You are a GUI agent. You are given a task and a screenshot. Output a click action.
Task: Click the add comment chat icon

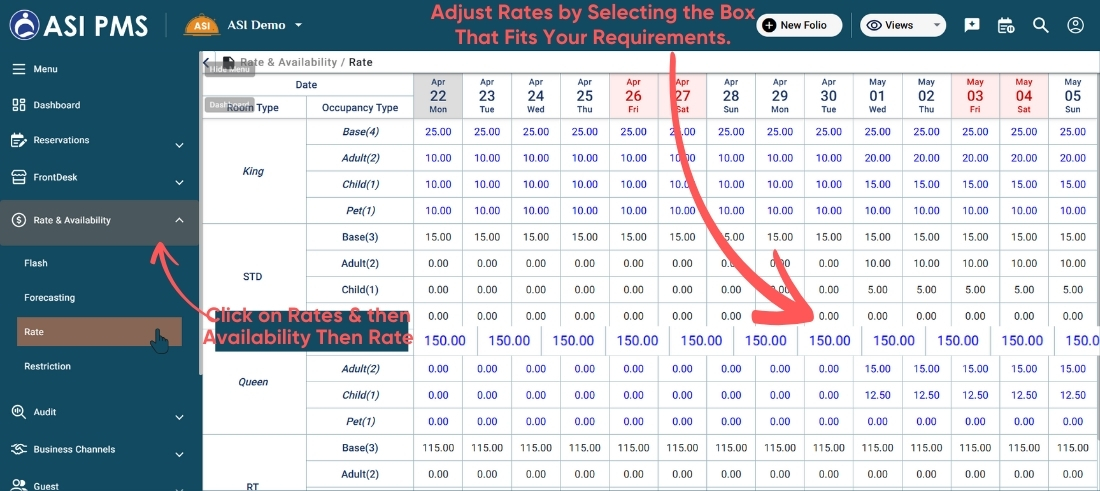[972, 25]
